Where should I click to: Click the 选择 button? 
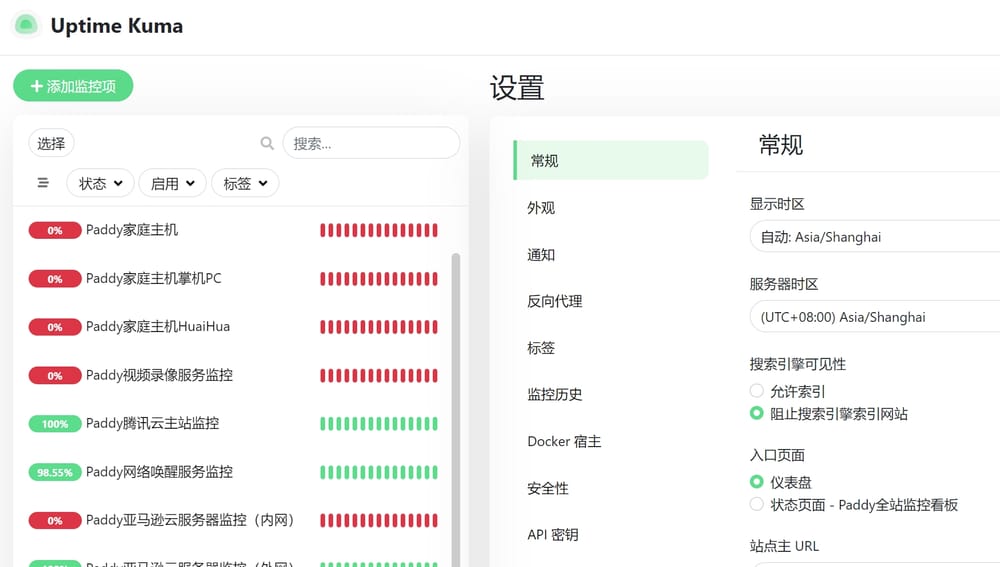(51, 143)
